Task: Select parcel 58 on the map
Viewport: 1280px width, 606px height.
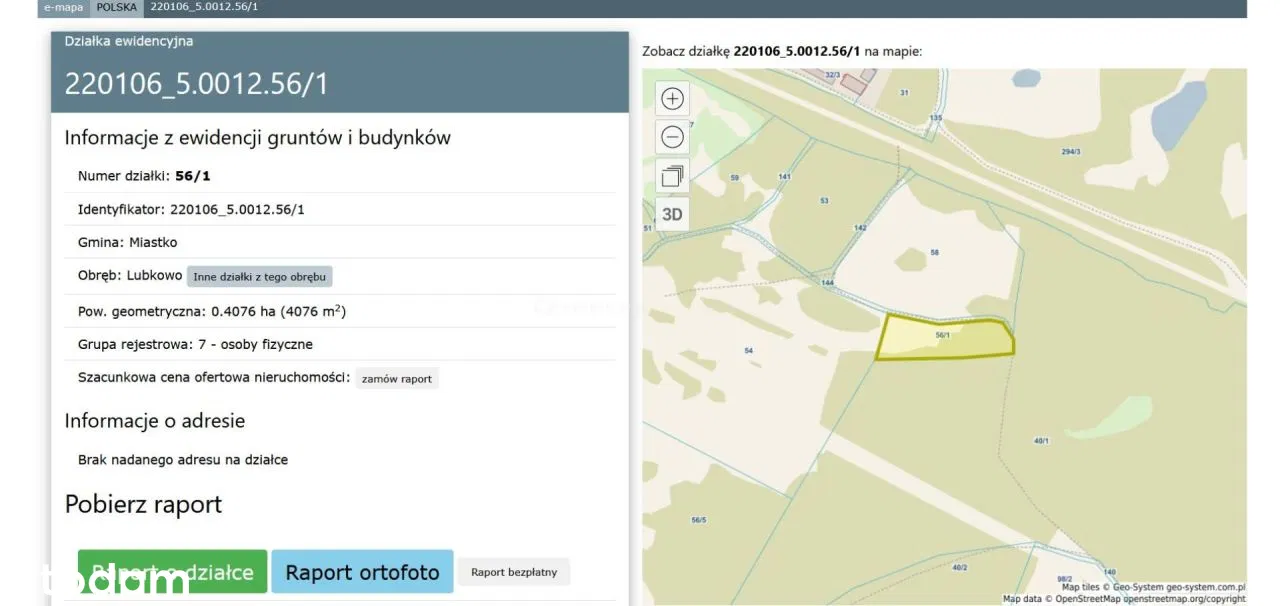Action: (934, 253)
